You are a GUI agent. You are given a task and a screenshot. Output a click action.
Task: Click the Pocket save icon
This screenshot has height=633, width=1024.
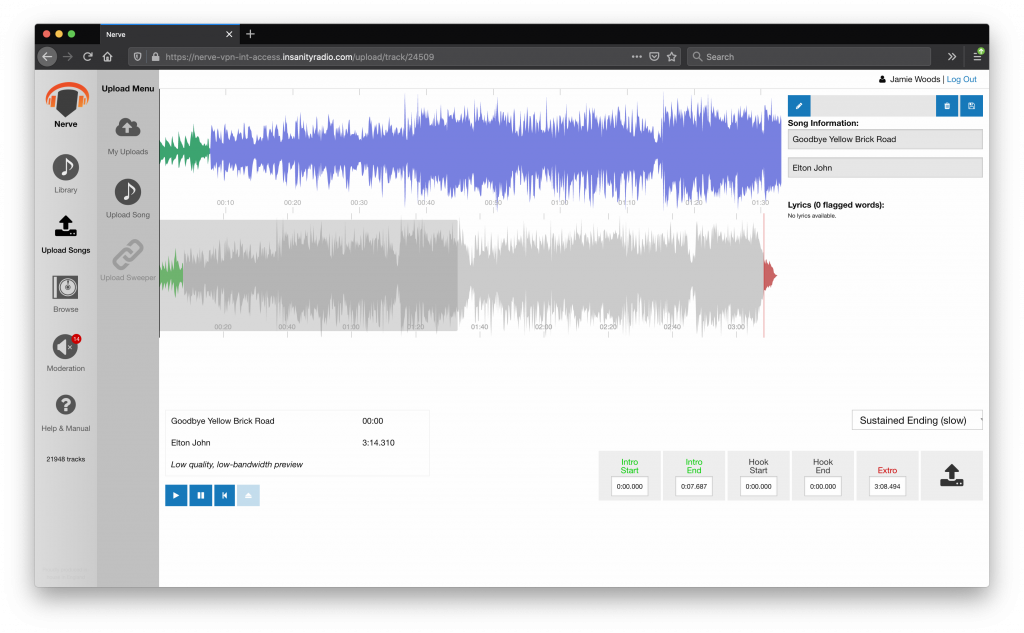[x=654, y=57]
